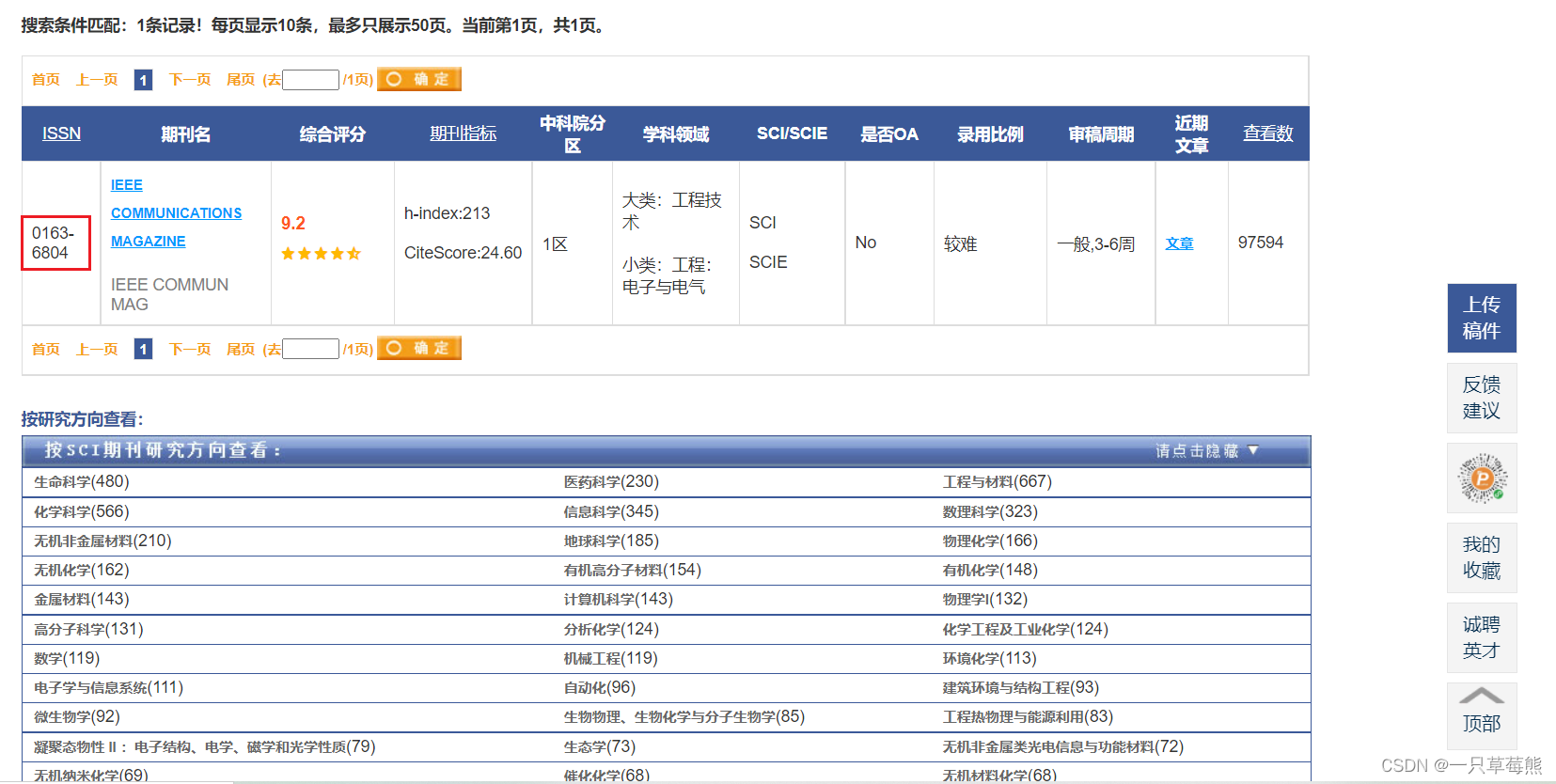
Task: Browse 微生物学(92) category
Action: (77, 717)
